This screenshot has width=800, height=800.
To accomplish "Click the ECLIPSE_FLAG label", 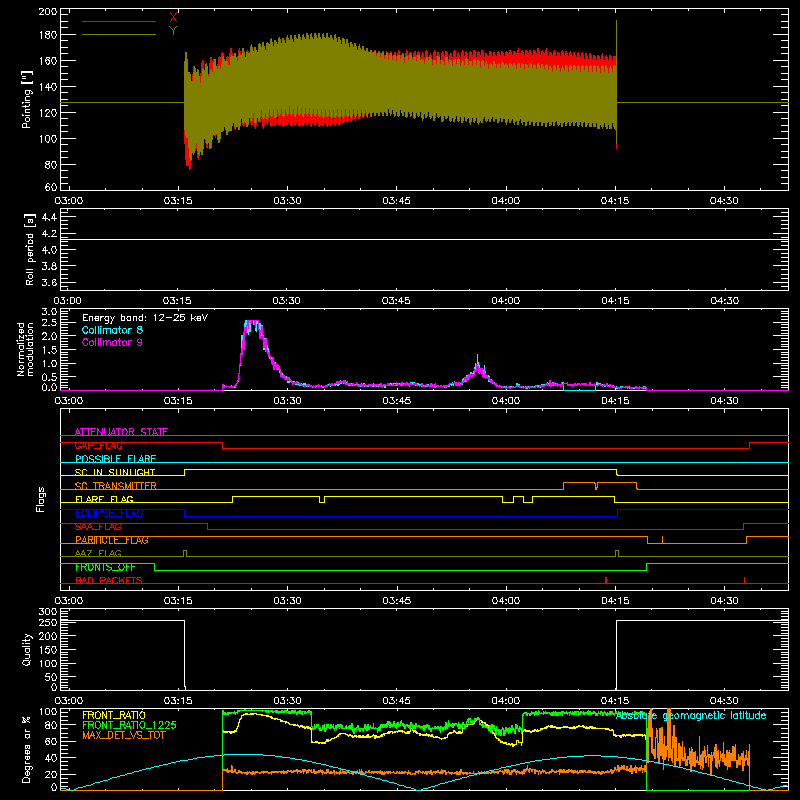I will 109,513.
